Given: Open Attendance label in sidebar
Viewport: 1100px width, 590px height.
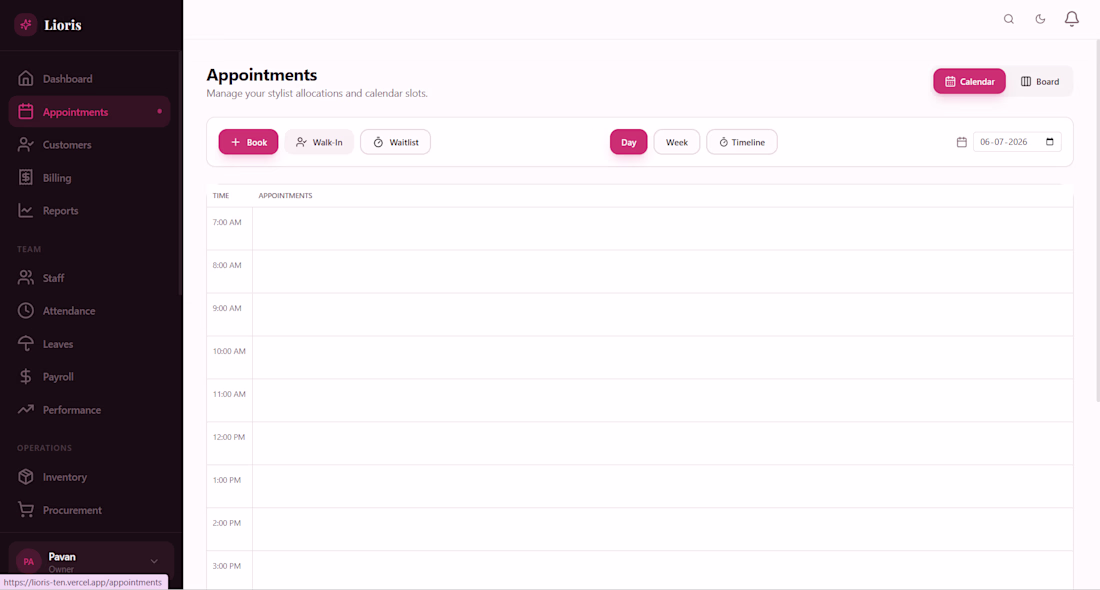Looking at the screenshot, I should (x=69, y=311).
